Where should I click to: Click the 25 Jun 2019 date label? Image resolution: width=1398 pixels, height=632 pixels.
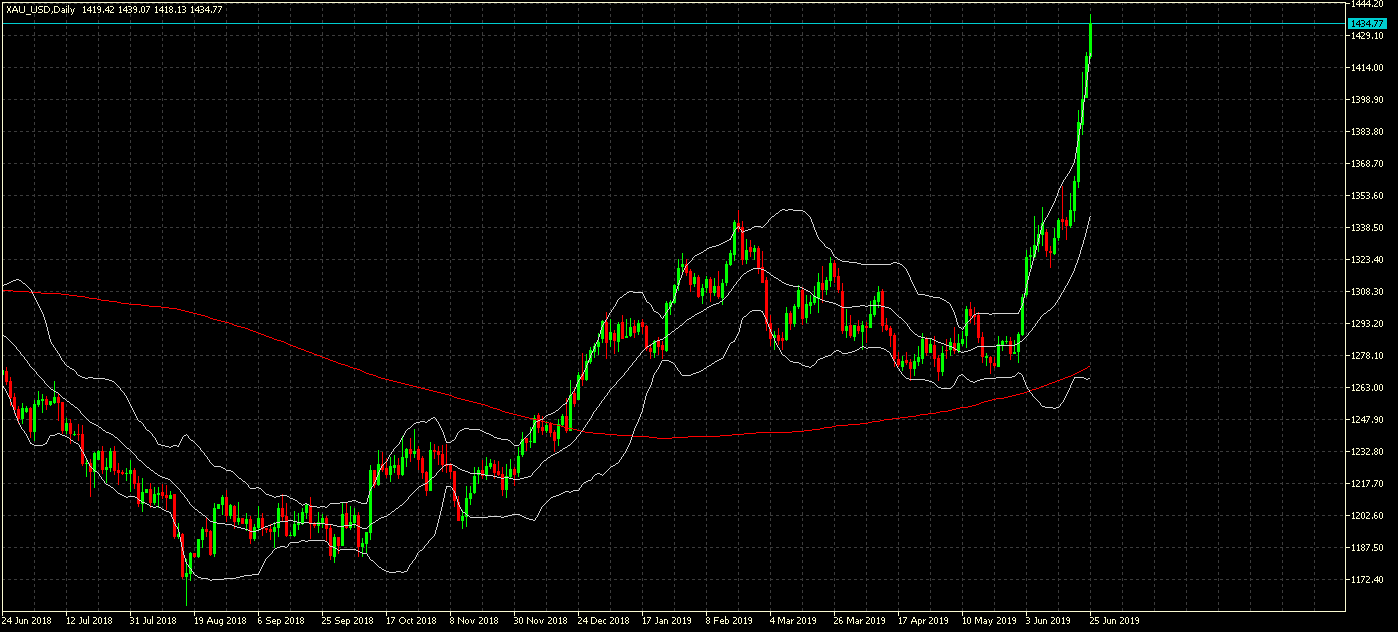pos(1116,620)
